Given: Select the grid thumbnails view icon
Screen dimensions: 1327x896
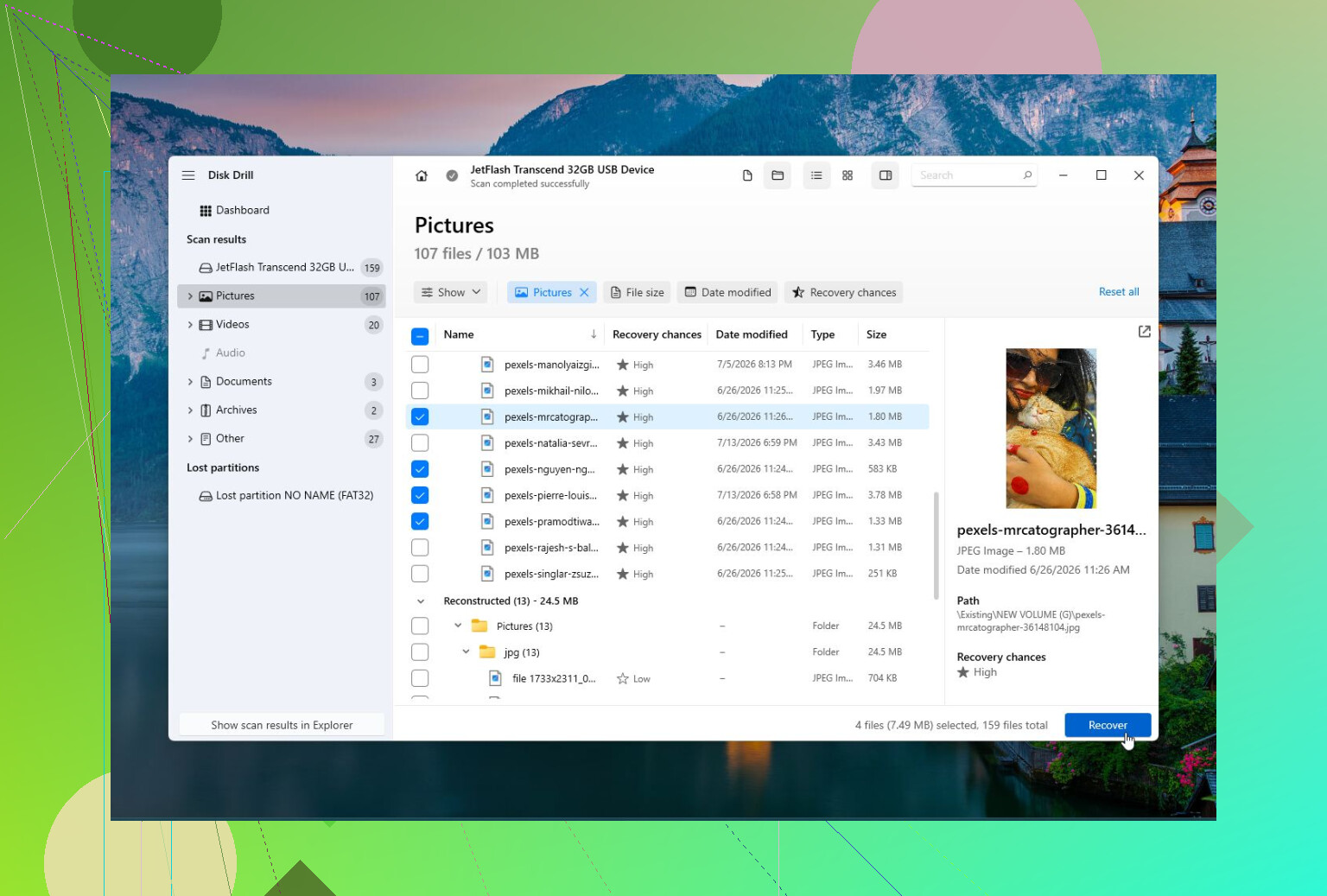Looking at the screenshot, I should tap(848, 175).
